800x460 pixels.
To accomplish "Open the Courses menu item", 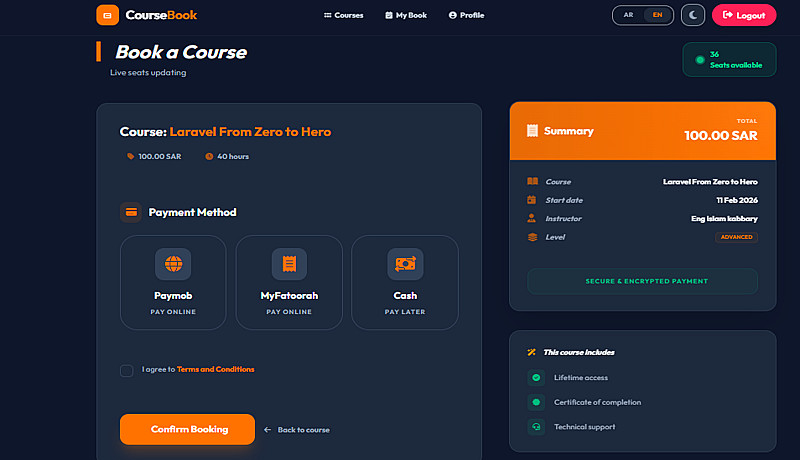I will [x=343, y=15].
